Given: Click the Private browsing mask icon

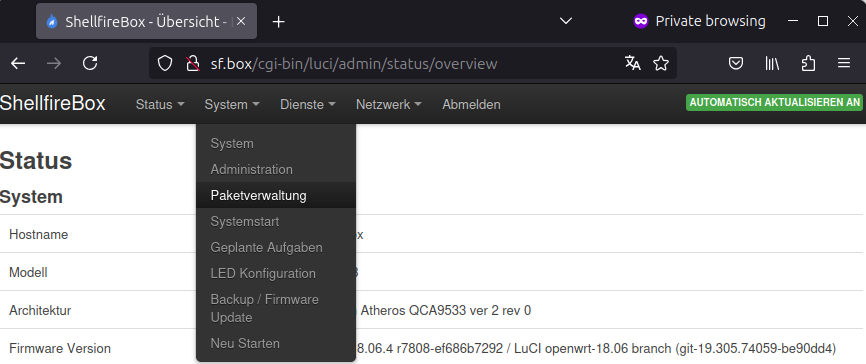Looking at the screenshot, I should coord(641,21).
